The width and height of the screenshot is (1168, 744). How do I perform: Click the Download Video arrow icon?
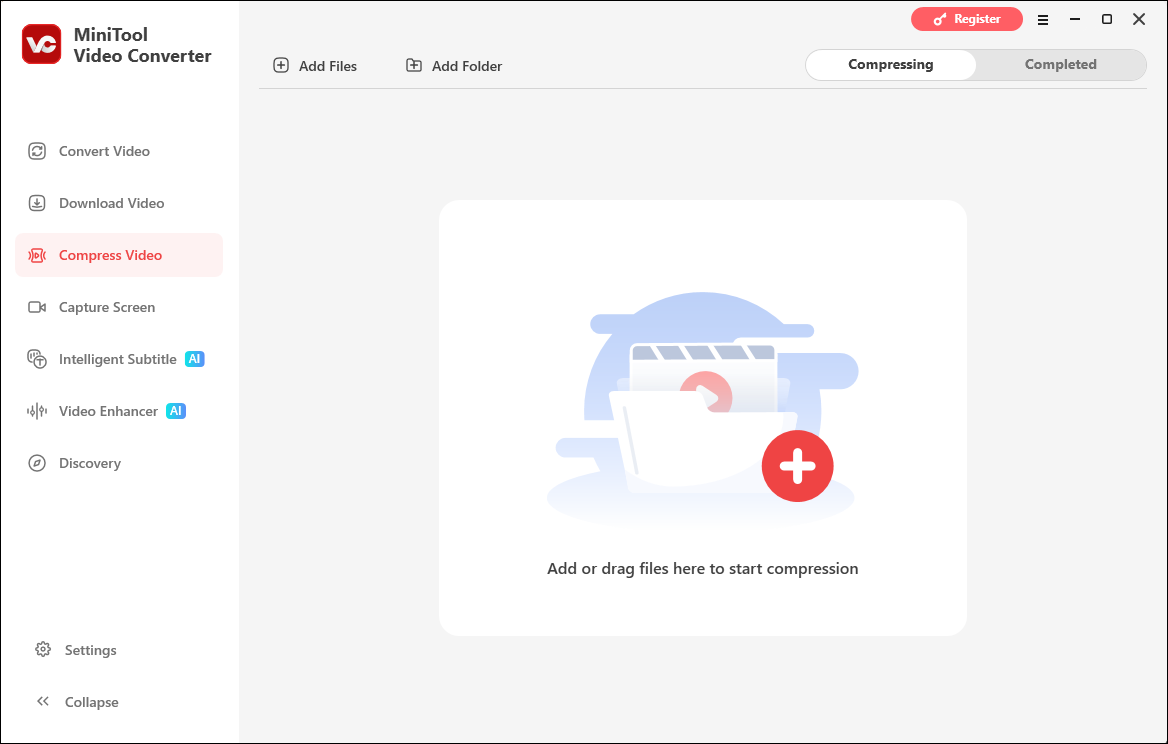point(36,203)
